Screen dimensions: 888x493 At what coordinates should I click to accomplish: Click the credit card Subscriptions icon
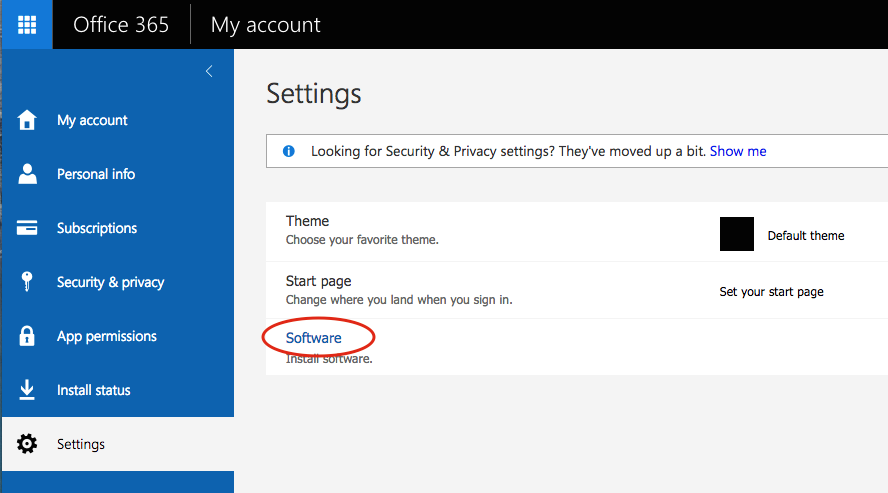point(27,228)
